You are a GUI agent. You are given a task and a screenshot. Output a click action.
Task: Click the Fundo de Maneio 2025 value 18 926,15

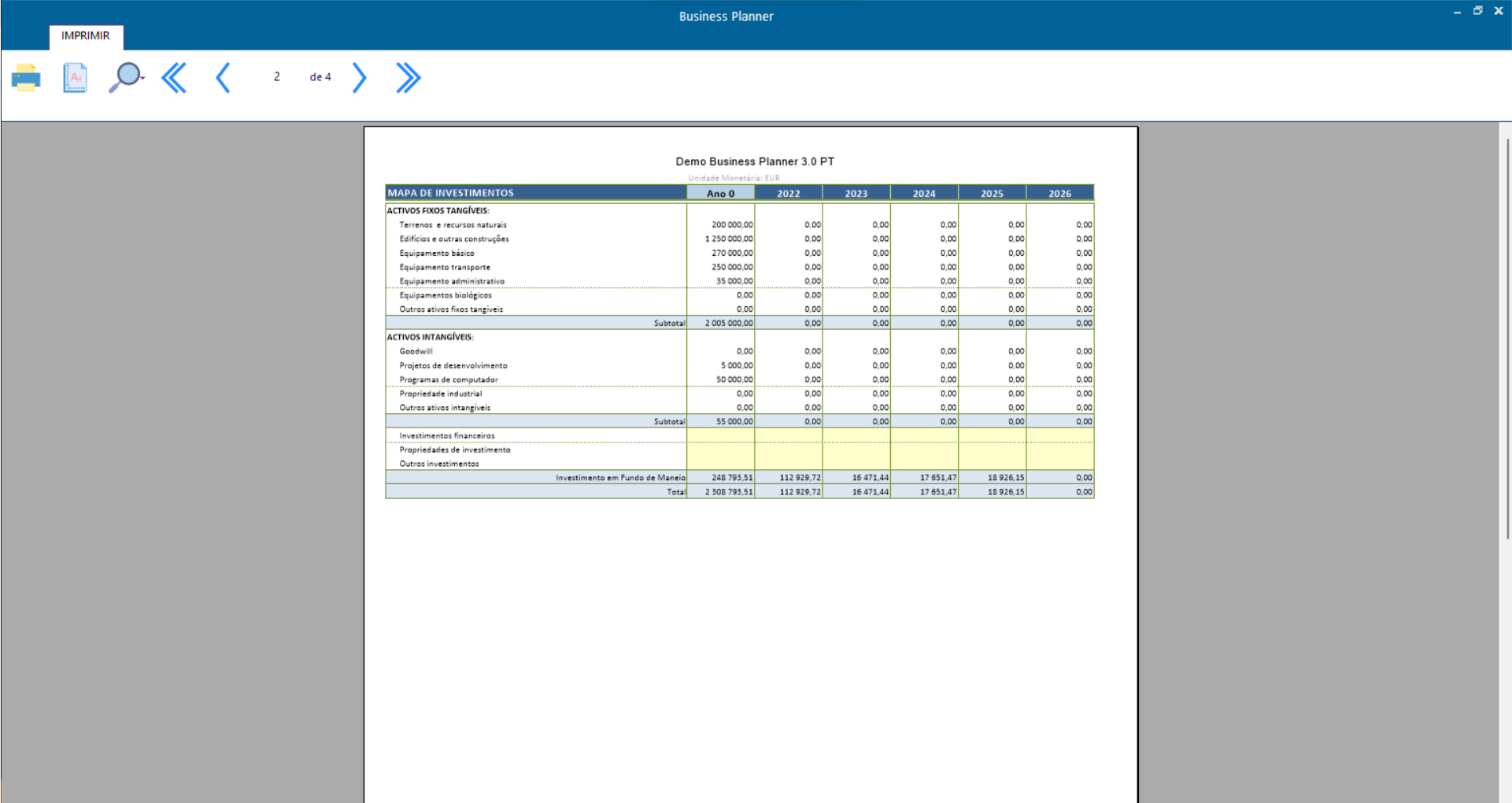(1006, 478)
